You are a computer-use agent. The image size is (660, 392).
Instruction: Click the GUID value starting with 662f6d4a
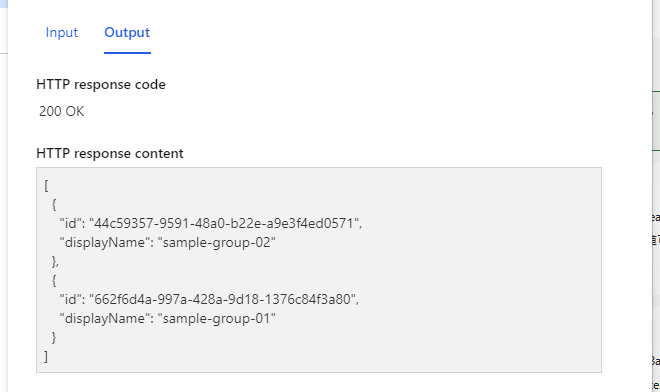coord(224,299)
